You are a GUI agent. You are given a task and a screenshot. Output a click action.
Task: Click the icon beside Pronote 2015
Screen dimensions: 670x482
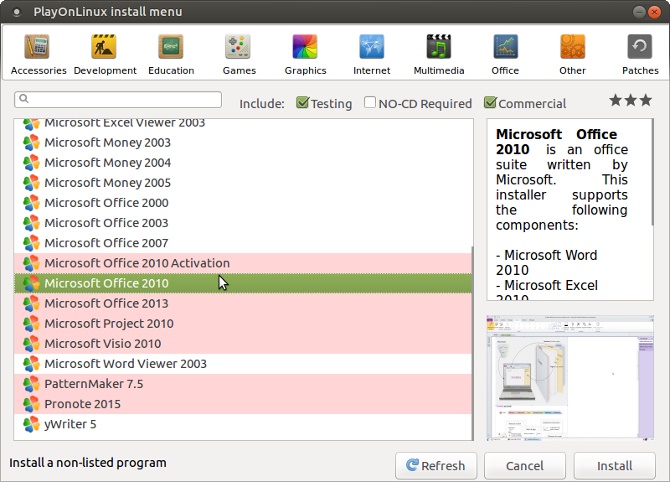31,404
